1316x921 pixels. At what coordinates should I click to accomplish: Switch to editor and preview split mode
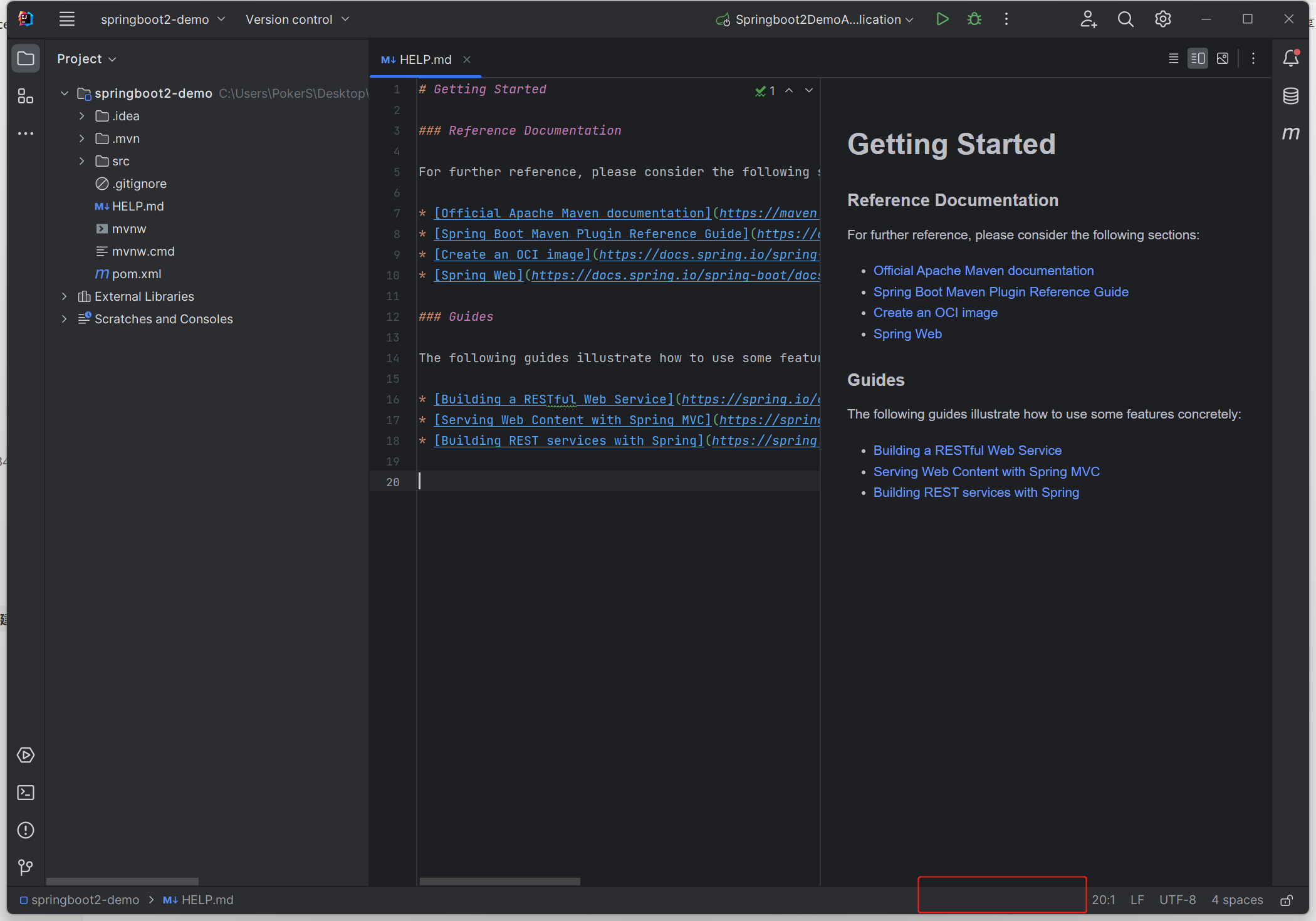point(1198,58)
